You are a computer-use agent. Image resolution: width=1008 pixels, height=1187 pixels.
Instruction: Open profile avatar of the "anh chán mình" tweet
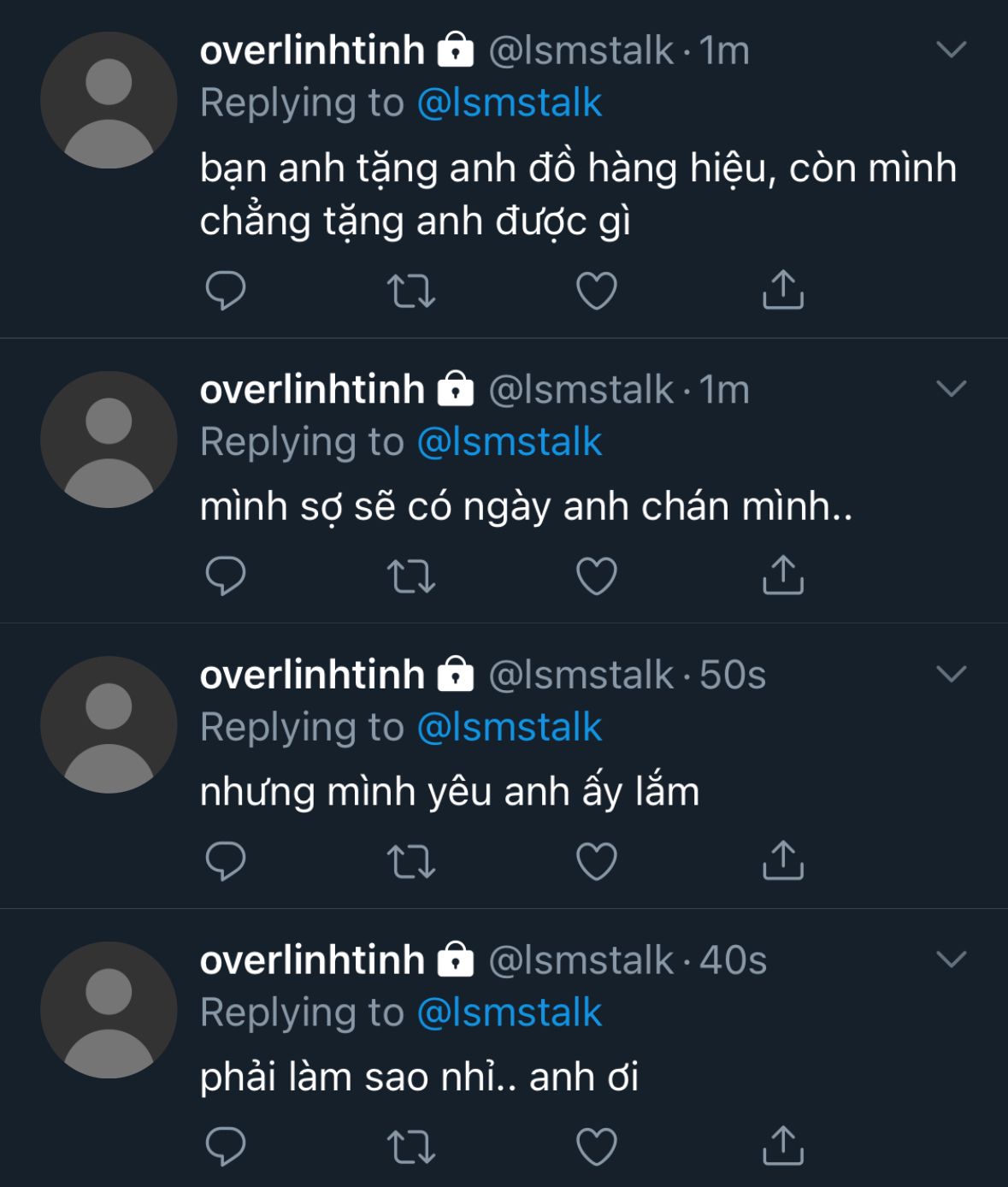(x=109, y=440)
